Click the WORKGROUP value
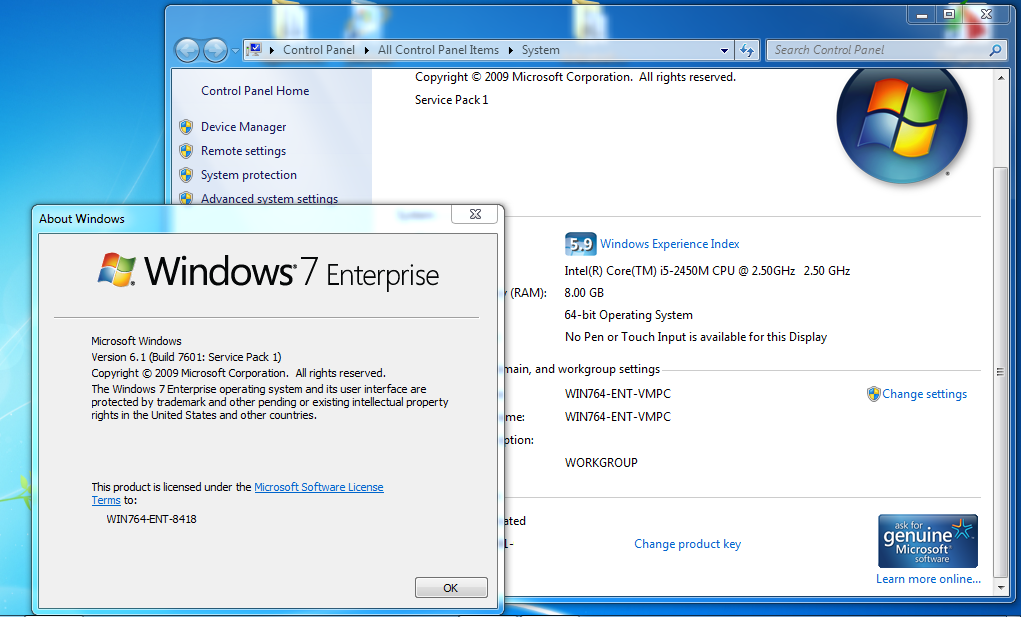Image resolution: width=1021 pixels, height=617 pixels. 601,463
